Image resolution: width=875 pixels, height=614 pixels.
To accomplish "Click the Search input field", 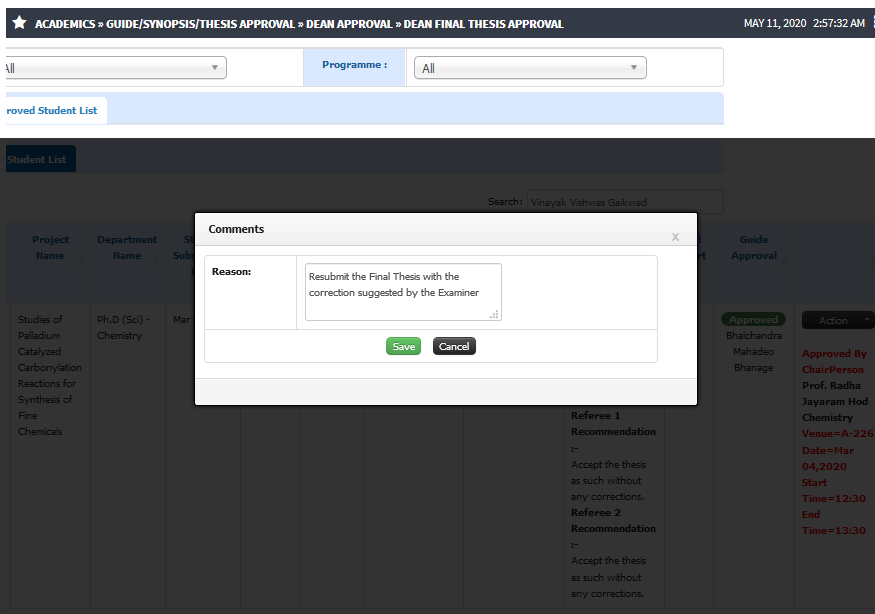I will click(625, 202).
